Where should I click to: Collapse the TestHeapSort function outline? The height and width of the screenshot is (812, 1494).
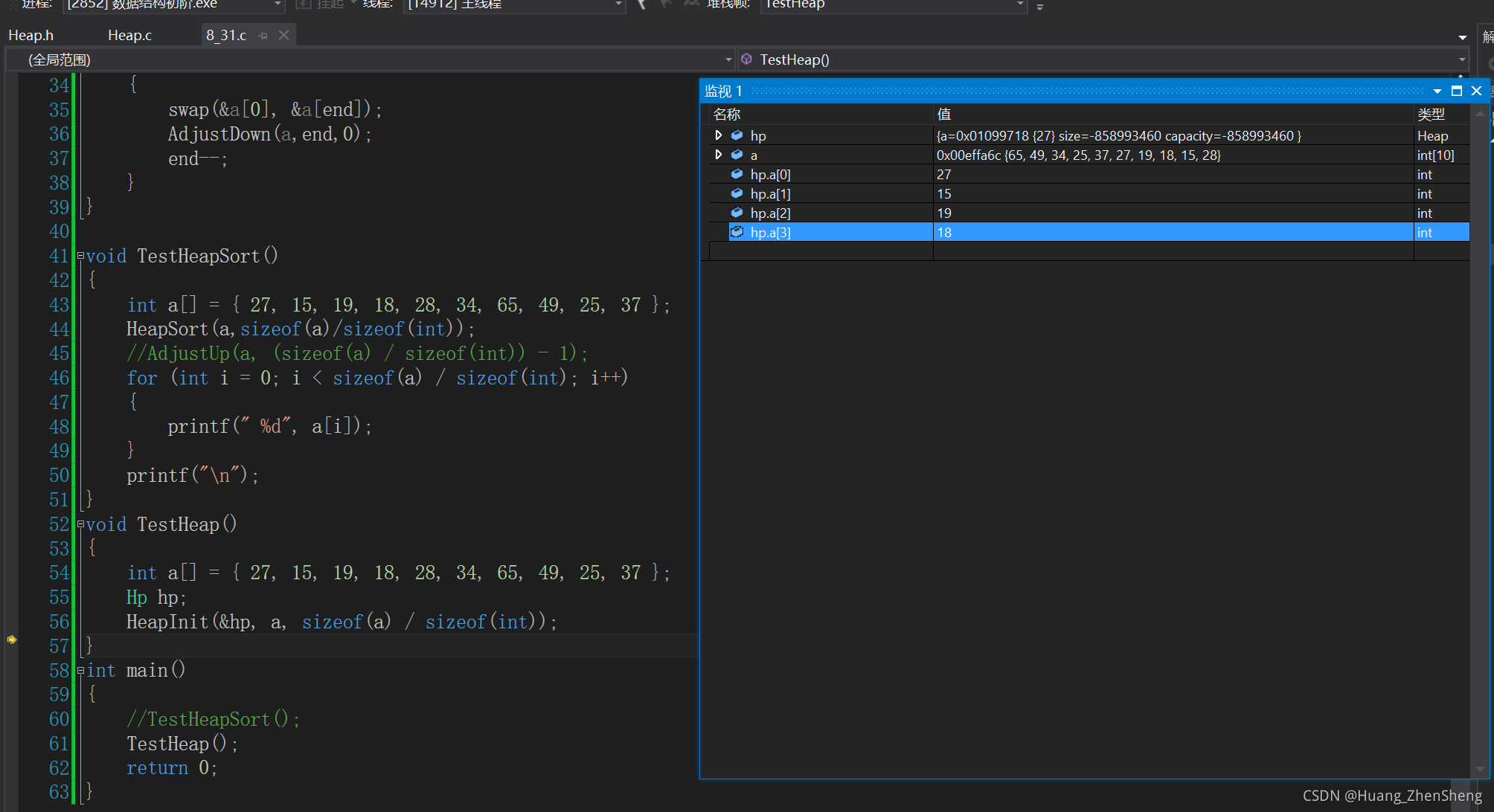(80, 257)
